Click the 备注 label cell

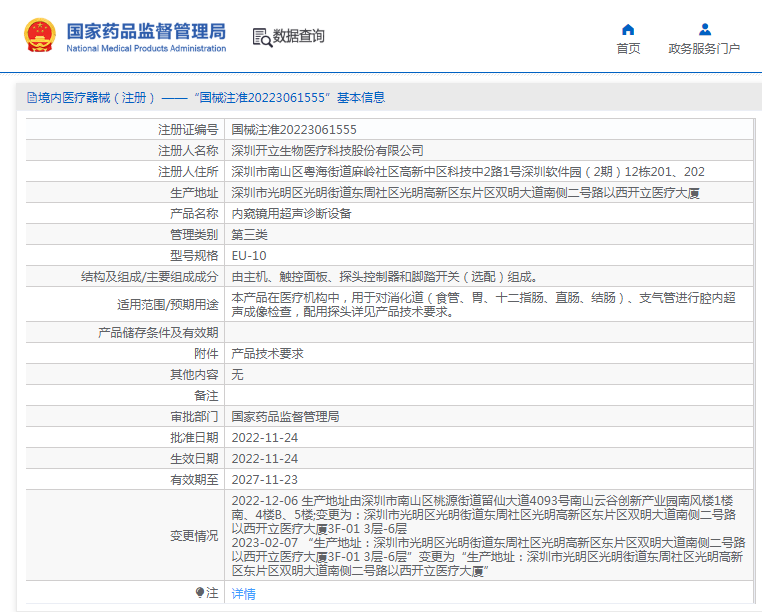click(125, 396)
